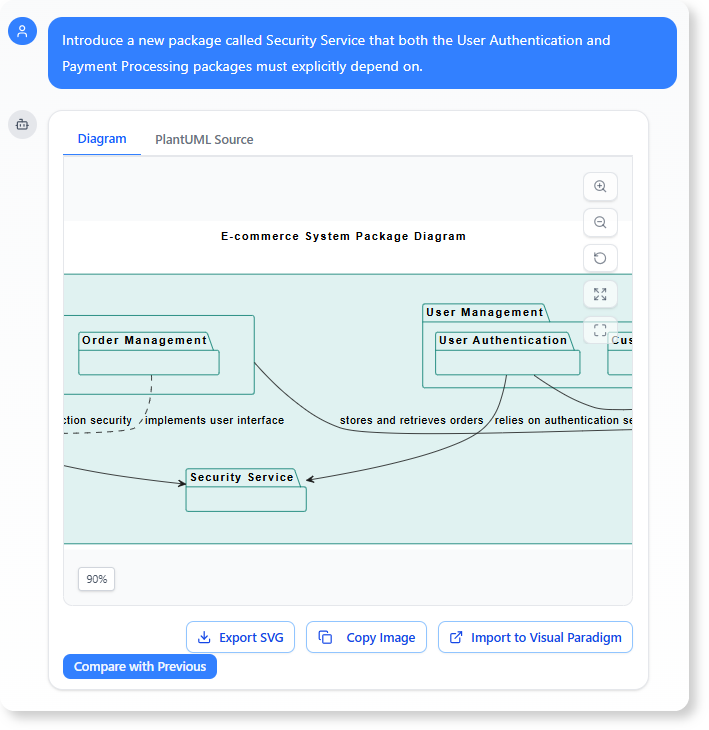The height and width of the screenshot is (730, 709).
Task: Click Import to Visual Paradigm button
Action: [535, 637]
